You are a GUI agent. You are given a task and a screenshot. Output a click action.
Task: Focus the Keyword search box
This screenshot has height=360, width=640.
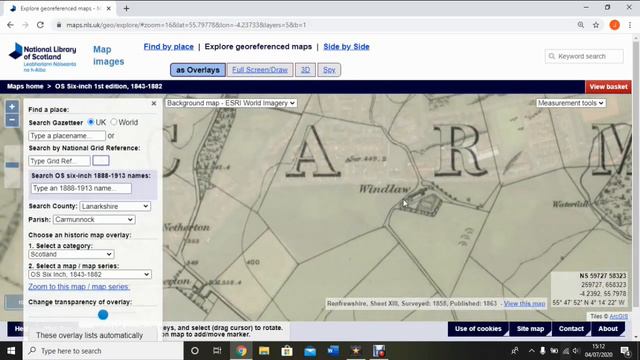[x=584, y=56]
